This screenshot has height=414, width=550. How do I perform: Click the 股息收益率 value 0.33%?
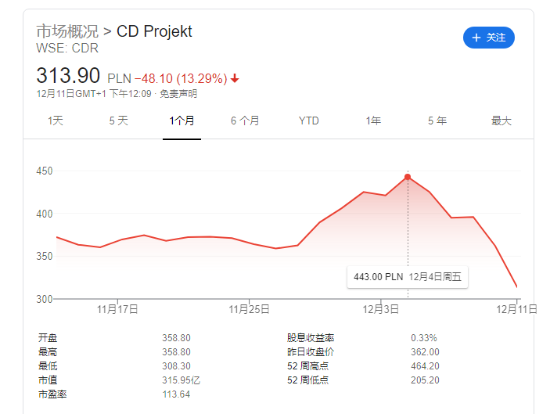(x=424, y=338)
